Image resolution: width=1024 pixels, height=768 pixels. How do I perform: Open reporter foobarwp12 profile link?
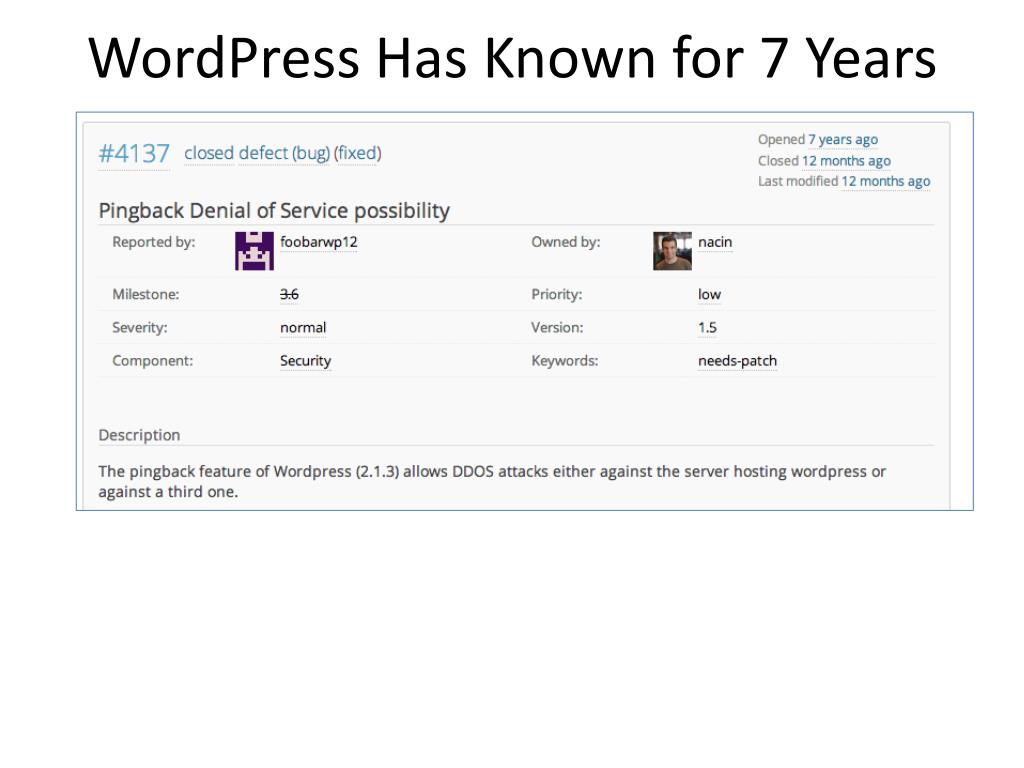[x=319, y=242]
